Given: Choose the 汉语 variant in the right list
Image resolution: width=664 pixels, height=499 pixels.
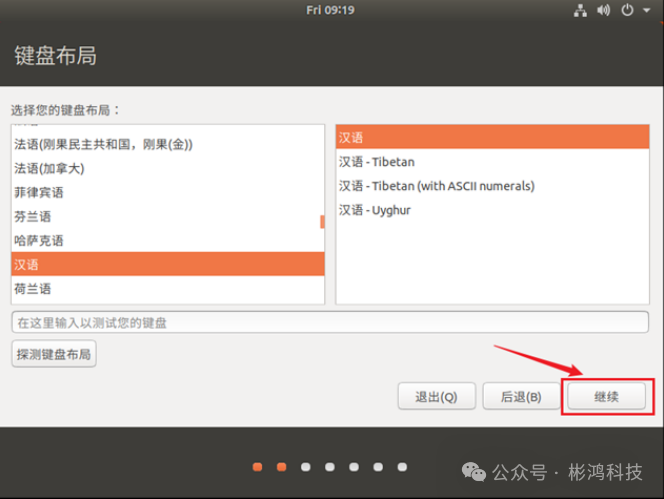Looking at the screenshot, I should click(492, 137).
